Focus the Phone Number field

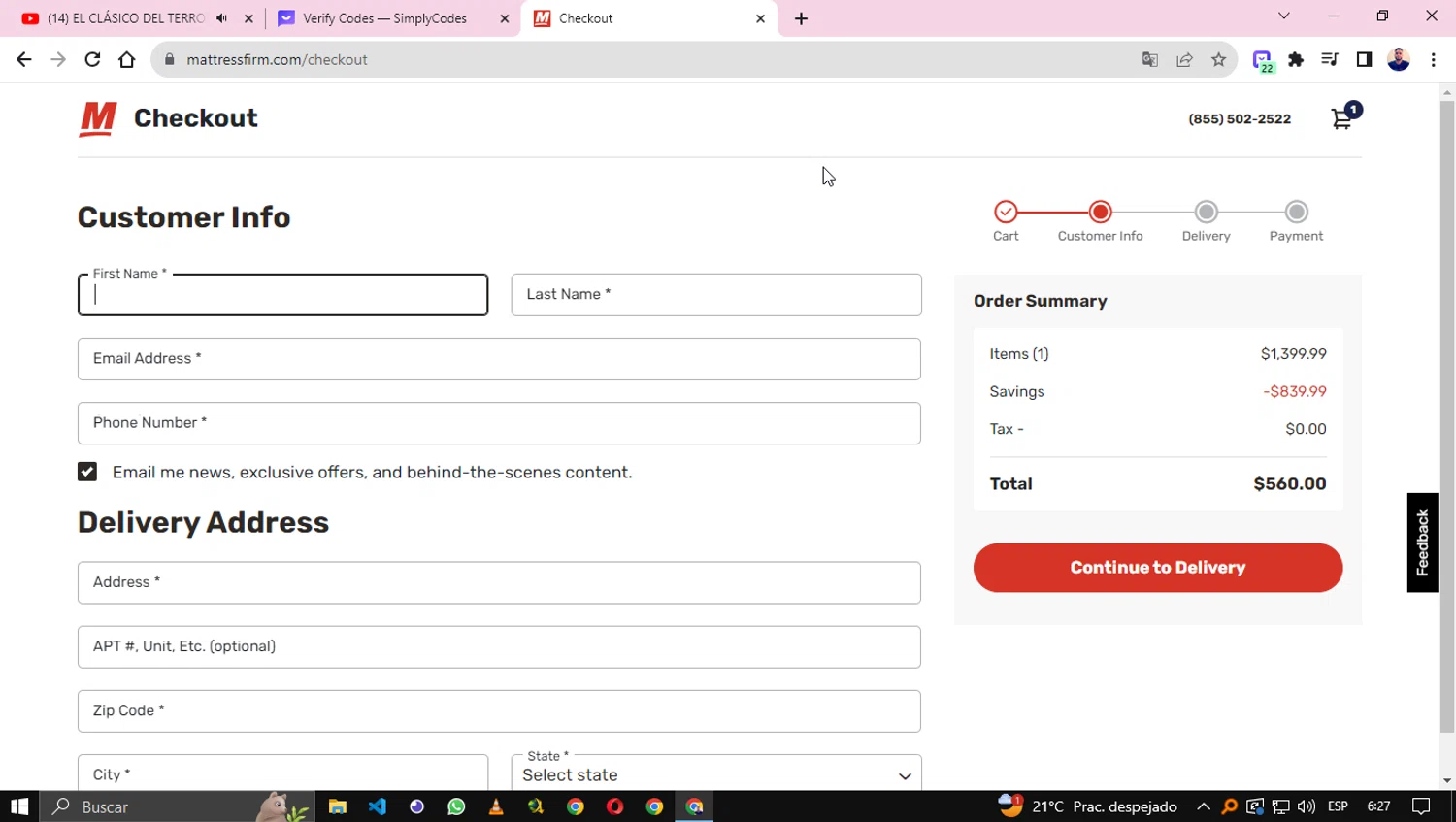tap(499, 423)
